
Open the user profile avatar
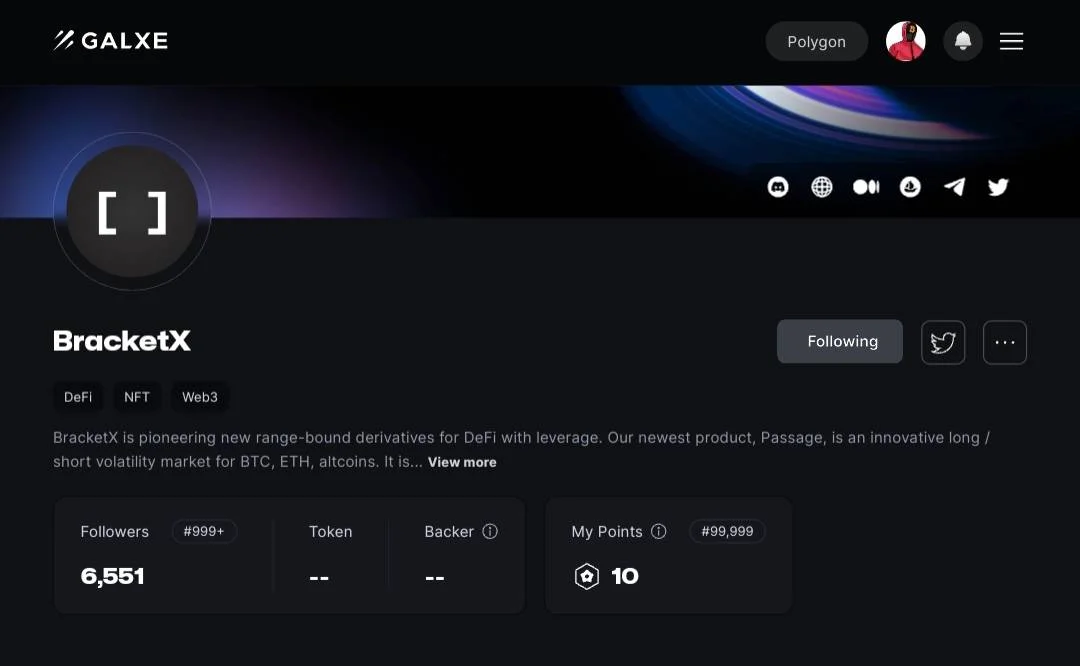pos(906,41)
